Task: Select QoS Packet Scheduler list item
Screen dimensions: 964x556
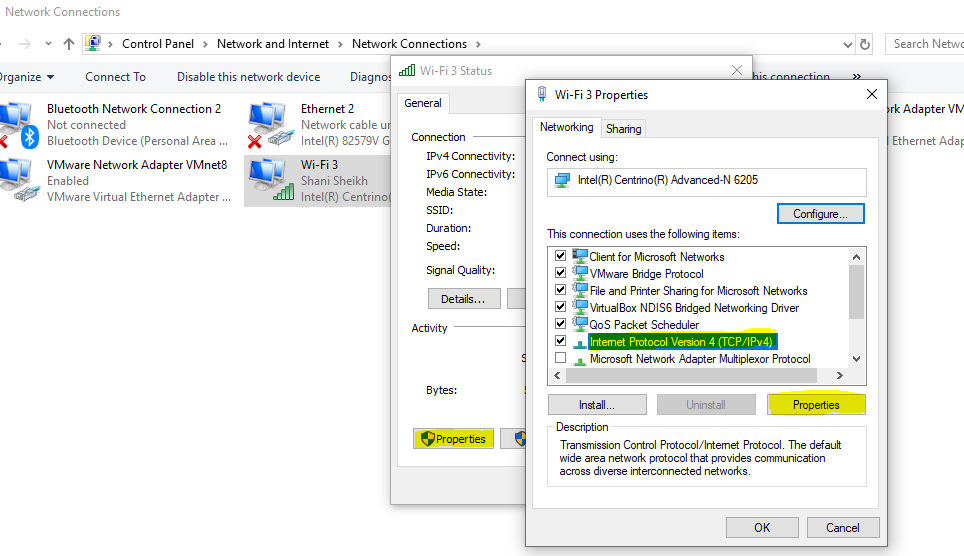Action: (644, 325)
